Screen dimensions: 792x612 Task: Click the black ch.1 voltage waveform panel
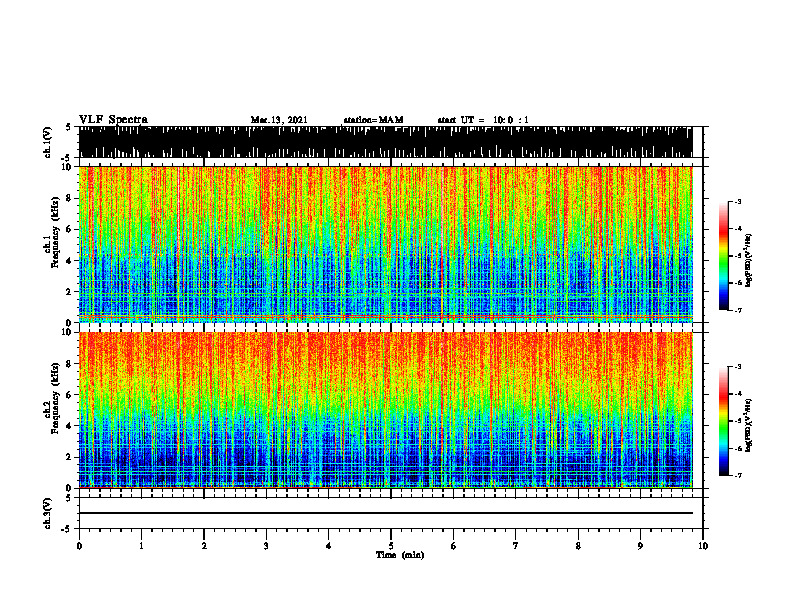tap(385, 142)
